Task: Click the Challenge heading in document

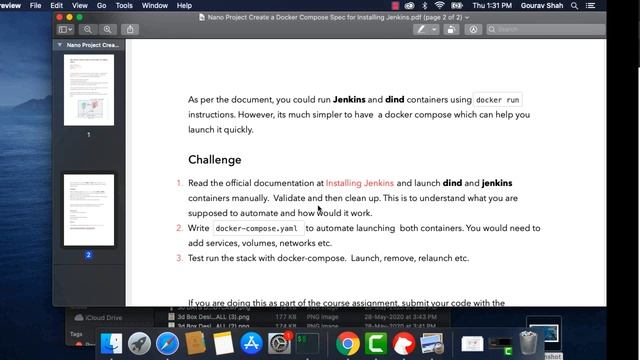Action: point(215,160)
